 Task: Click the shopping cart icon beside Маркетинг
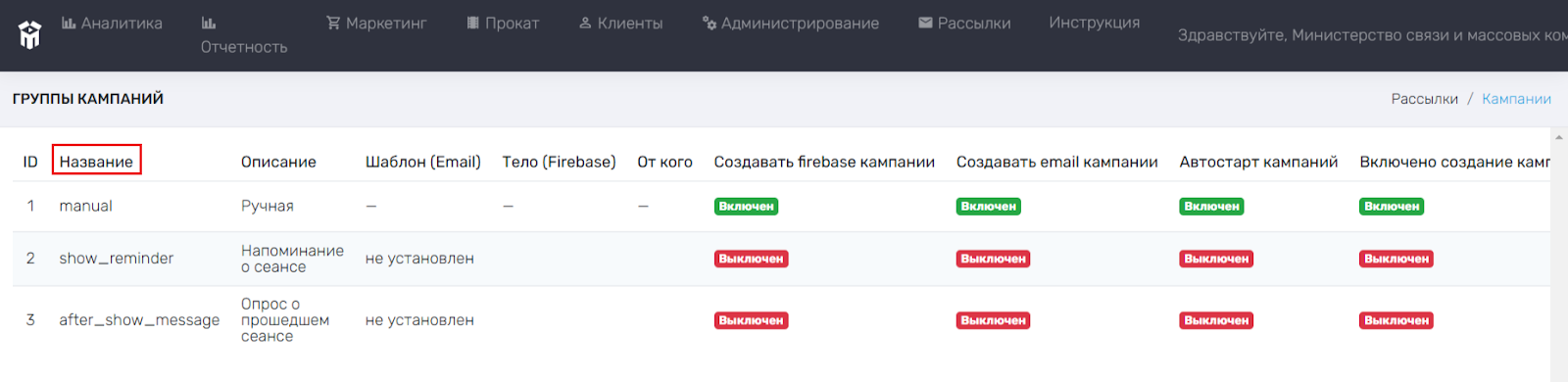(x=333, y=23)
